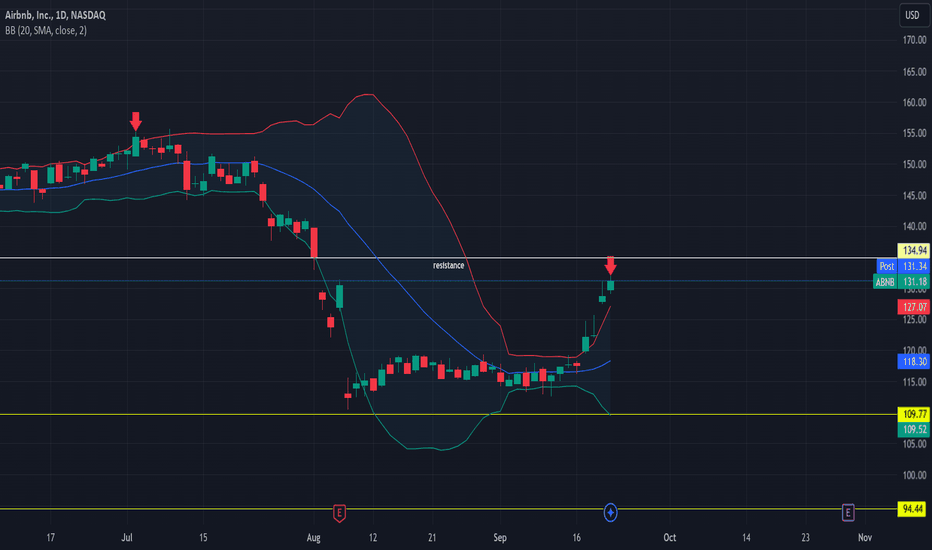Screen dimensions: 932x550
Task: Click the Oct date on time axis
Action: pyautogui.click(x=670, y=538)
